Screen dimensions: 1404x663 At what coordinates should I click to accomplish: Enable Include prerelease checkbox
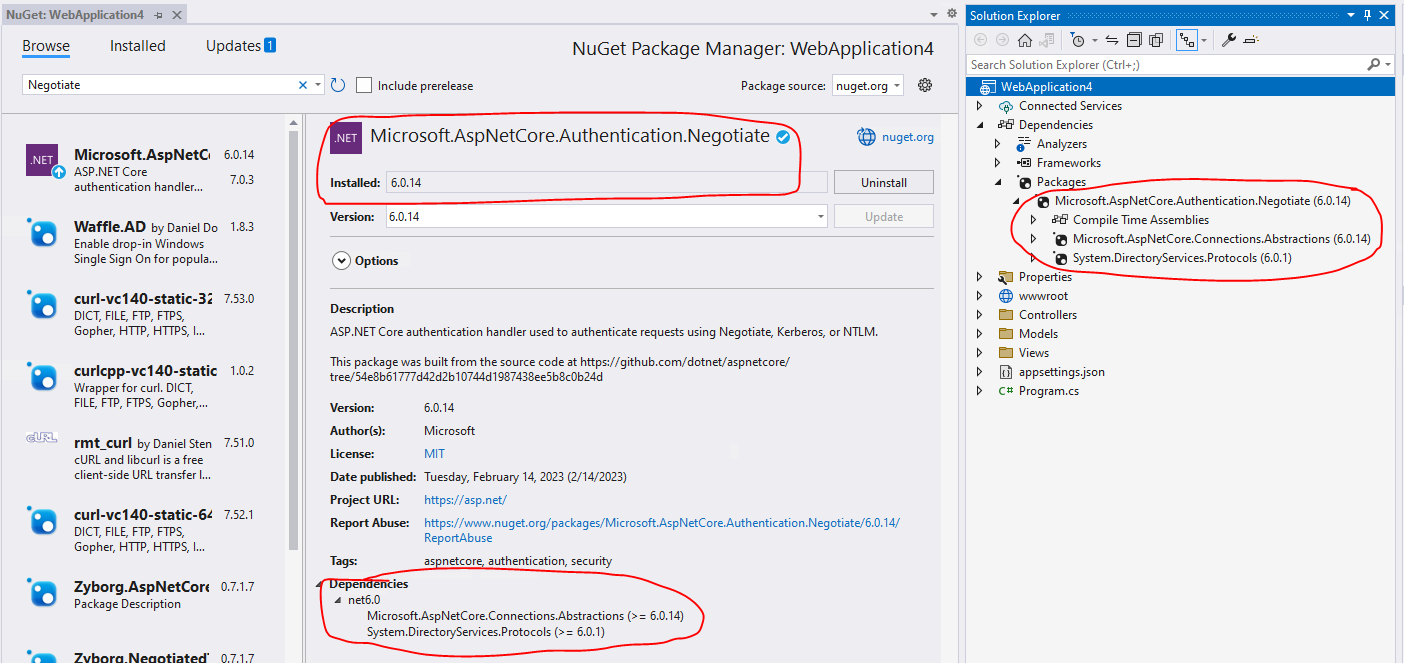(x=364, y=85)
